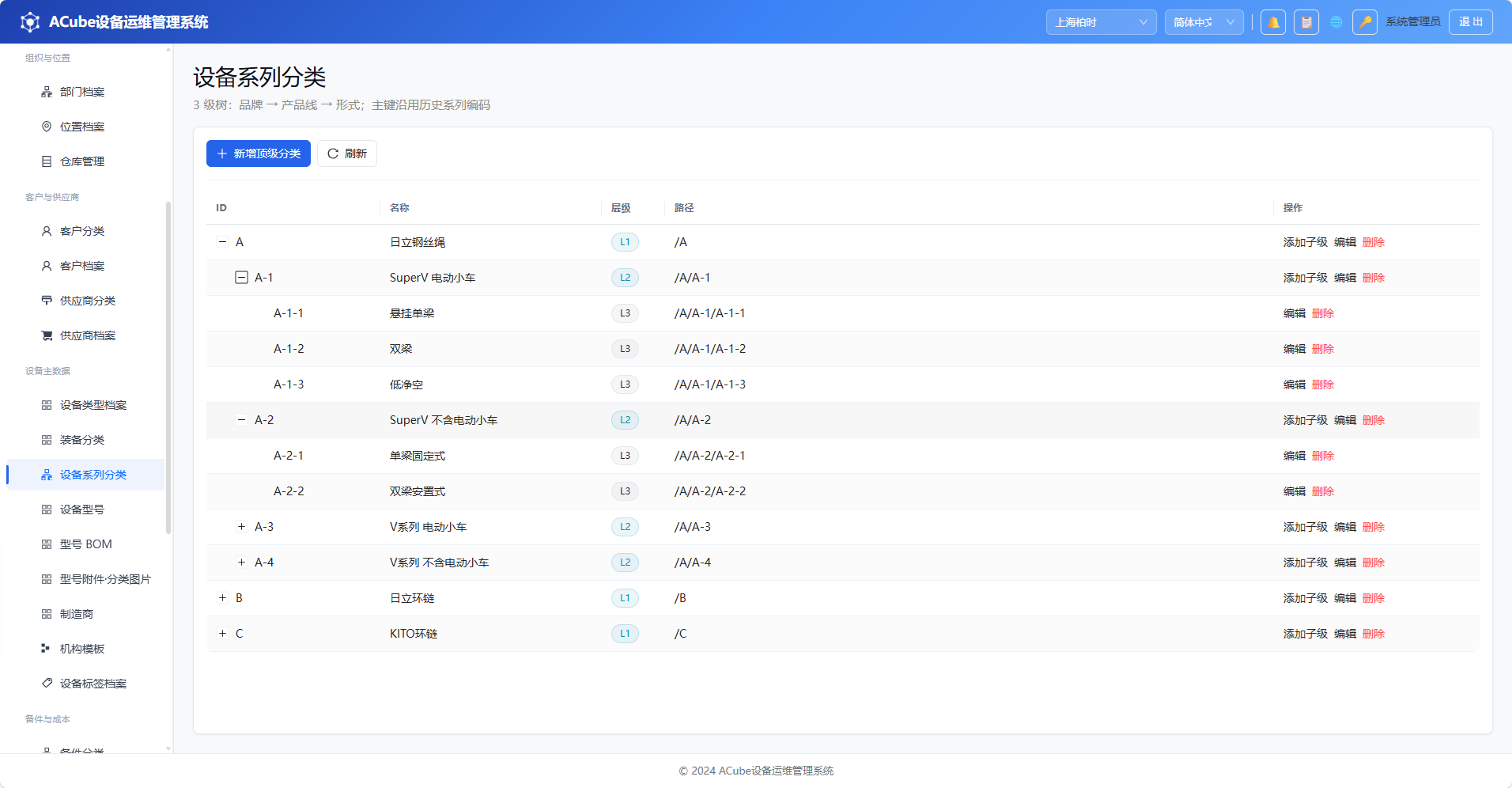Click the key password icon
Screen dimensions: 1512x788
pos(1365,22)
